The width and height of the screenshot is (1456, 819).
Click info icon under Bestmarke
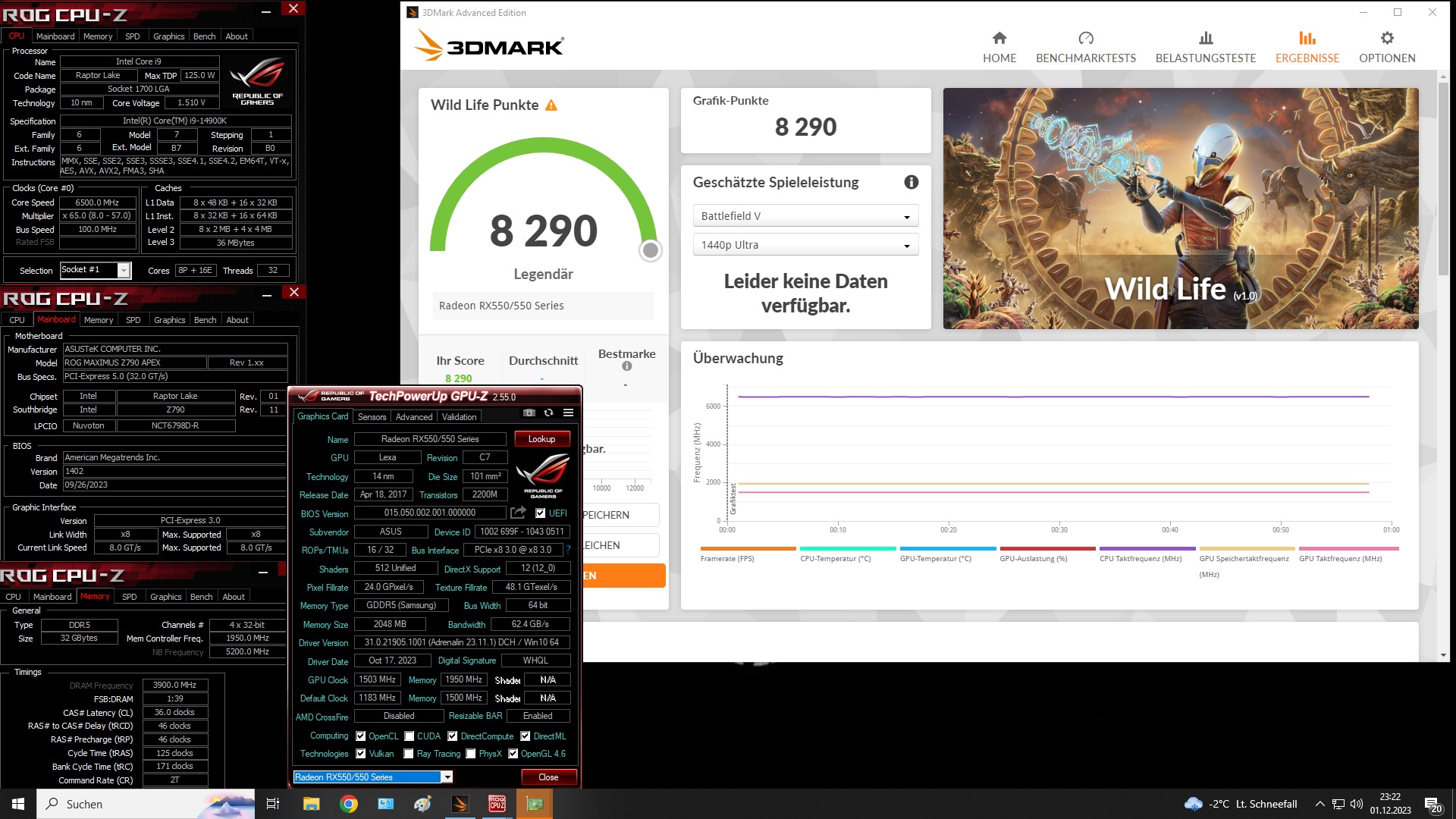pyautogui.click(x=627, y=366)
